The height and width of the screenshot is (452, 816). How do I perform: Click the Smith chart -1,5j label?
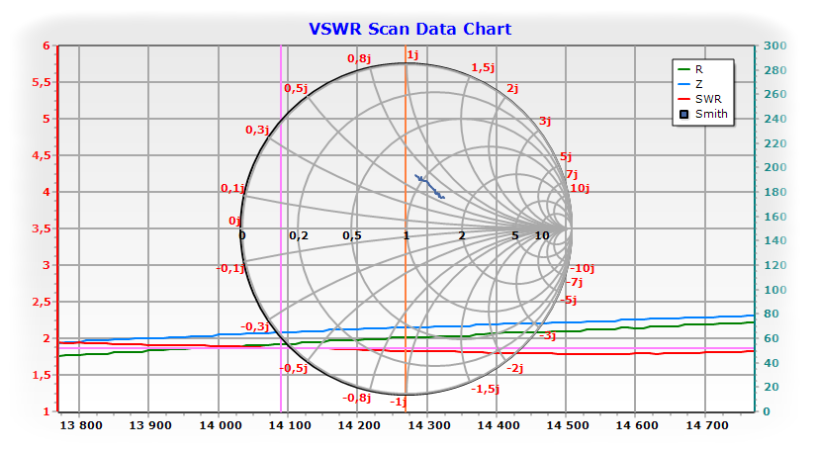pyautogui.click(x=486, y=389)
